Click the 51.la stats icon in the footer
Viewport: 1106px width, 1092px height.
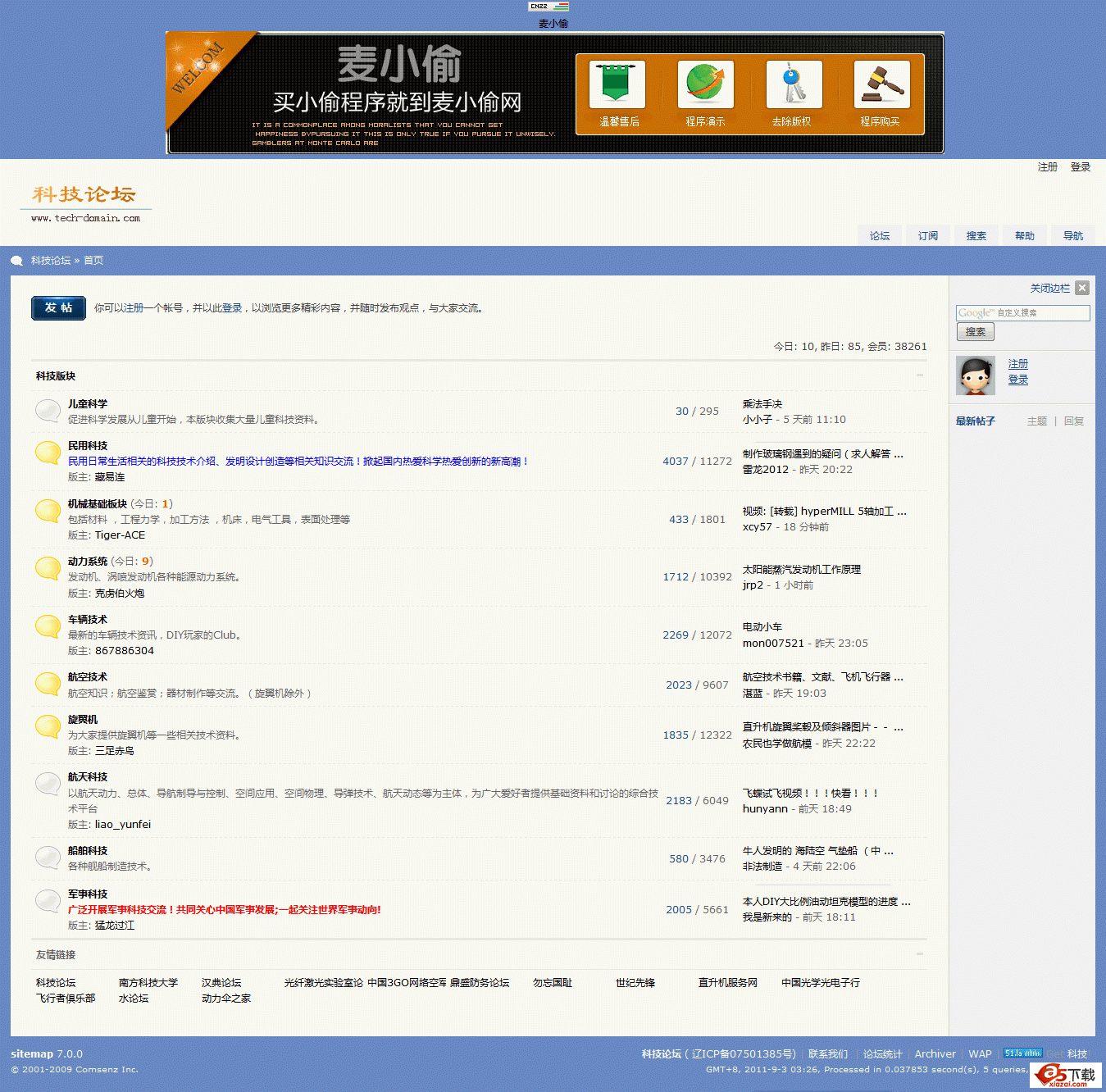(1022, 1053)
